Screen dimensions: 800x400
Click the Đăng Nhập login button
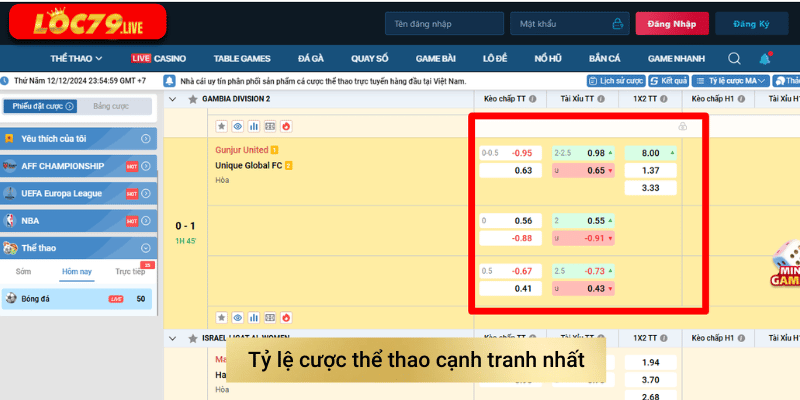click(672, 24)
